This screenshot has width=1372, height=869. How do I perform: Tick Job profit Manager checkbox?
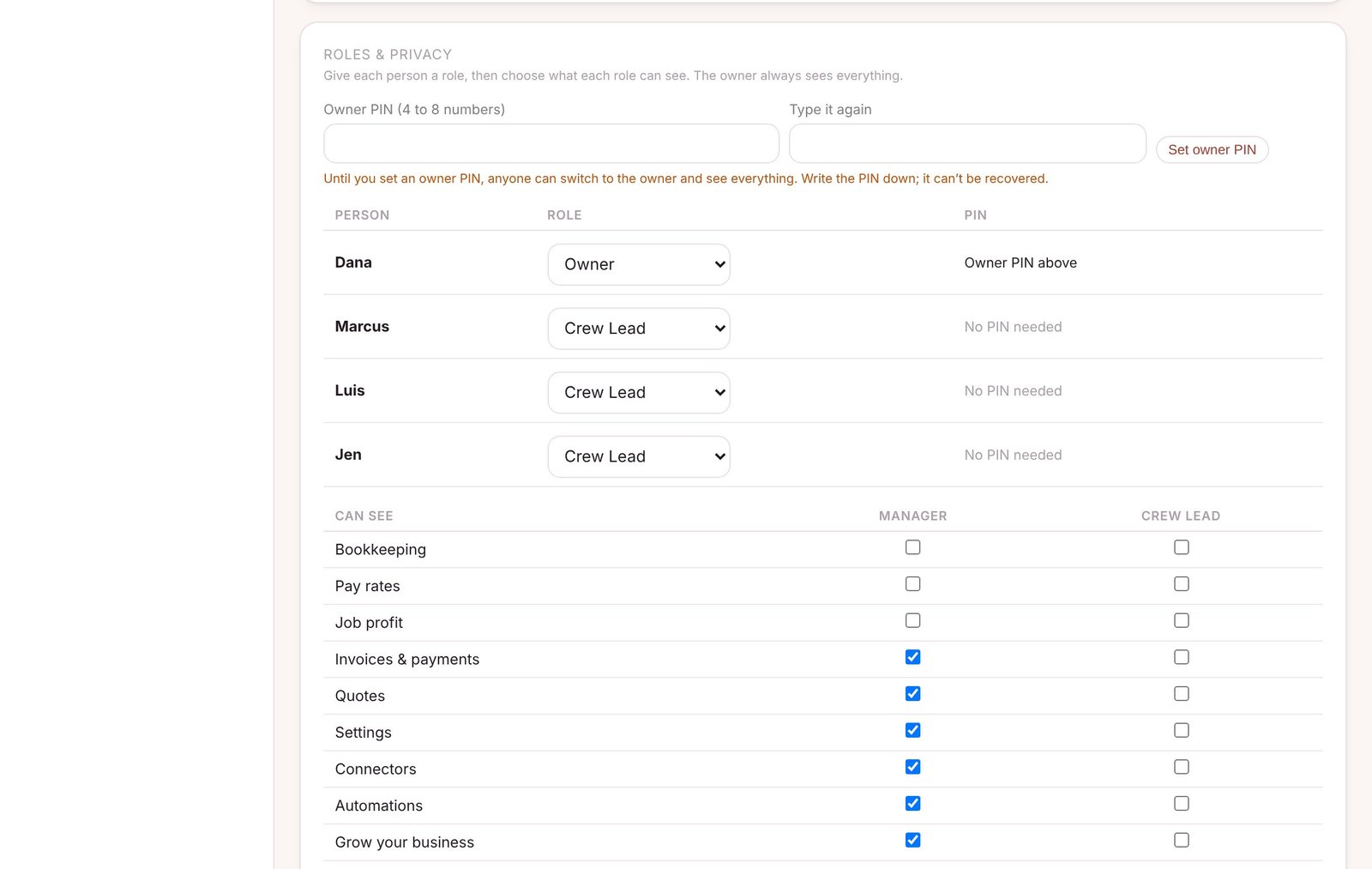coord(912,620)
